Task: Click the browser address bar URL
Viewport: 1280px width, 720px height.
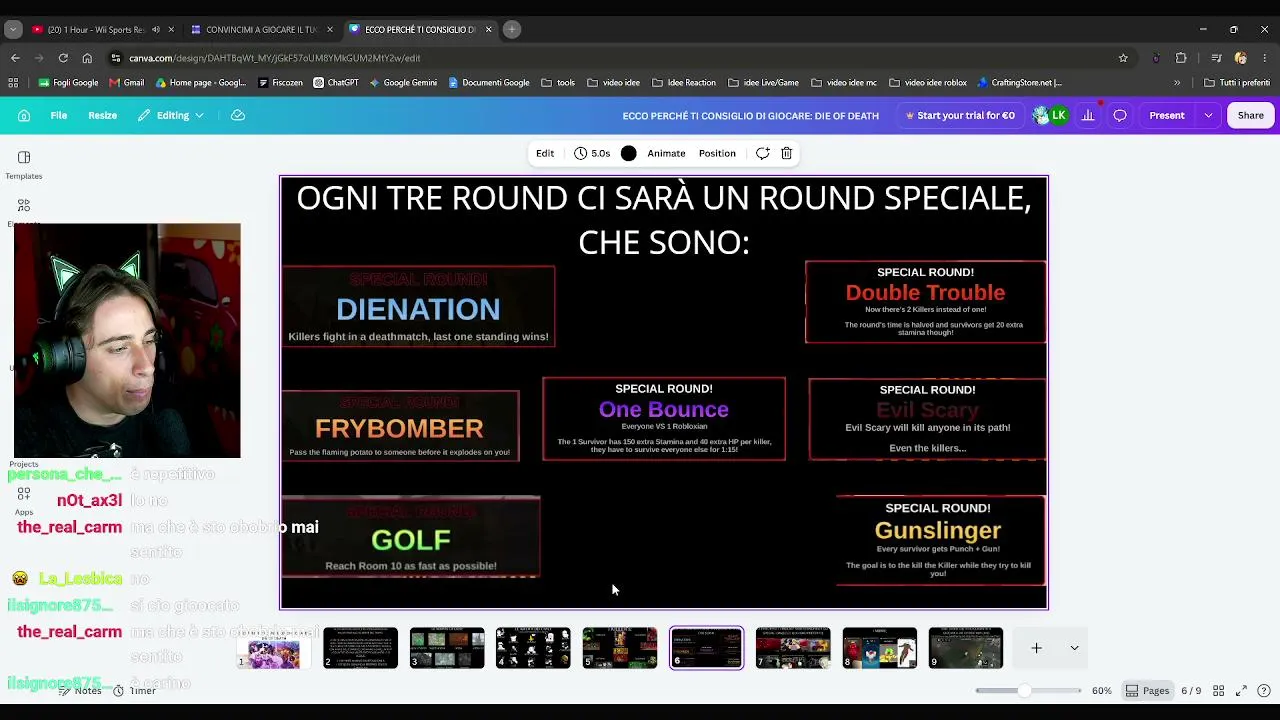Action: click(x=274, y=58)
